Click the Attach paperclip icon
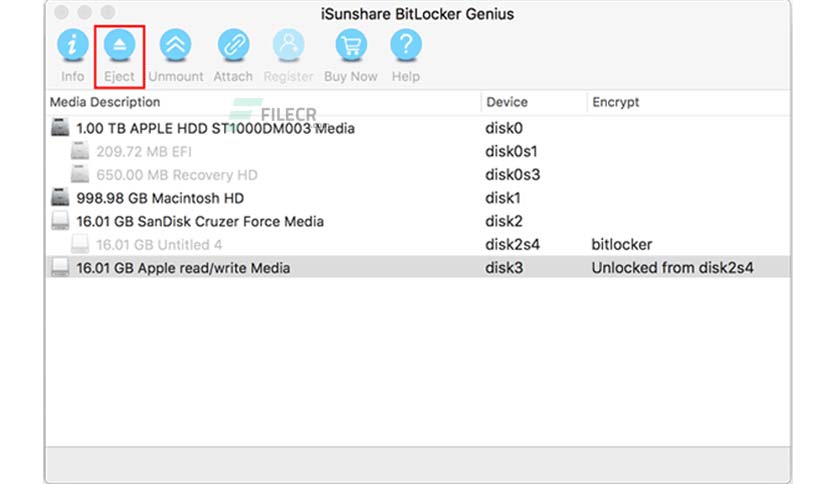 click(233, 45)
